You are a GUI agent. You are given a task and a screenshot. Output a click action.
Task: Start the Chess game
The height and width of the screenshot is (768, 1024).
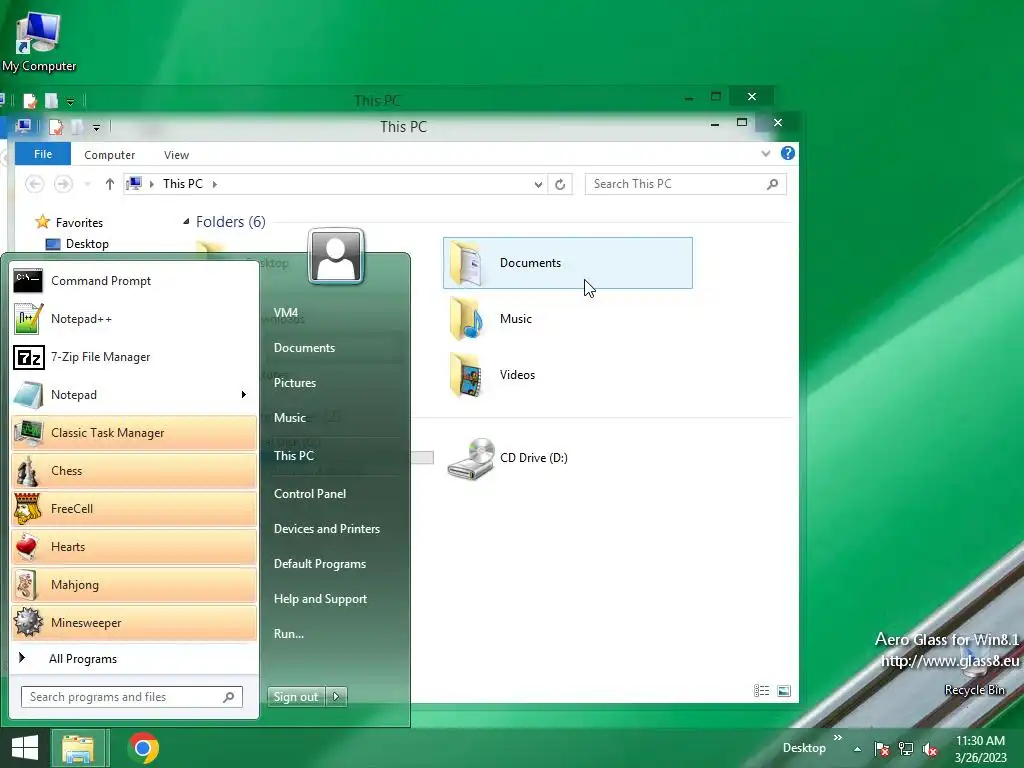pyautogui.click(x=134, y=470)
